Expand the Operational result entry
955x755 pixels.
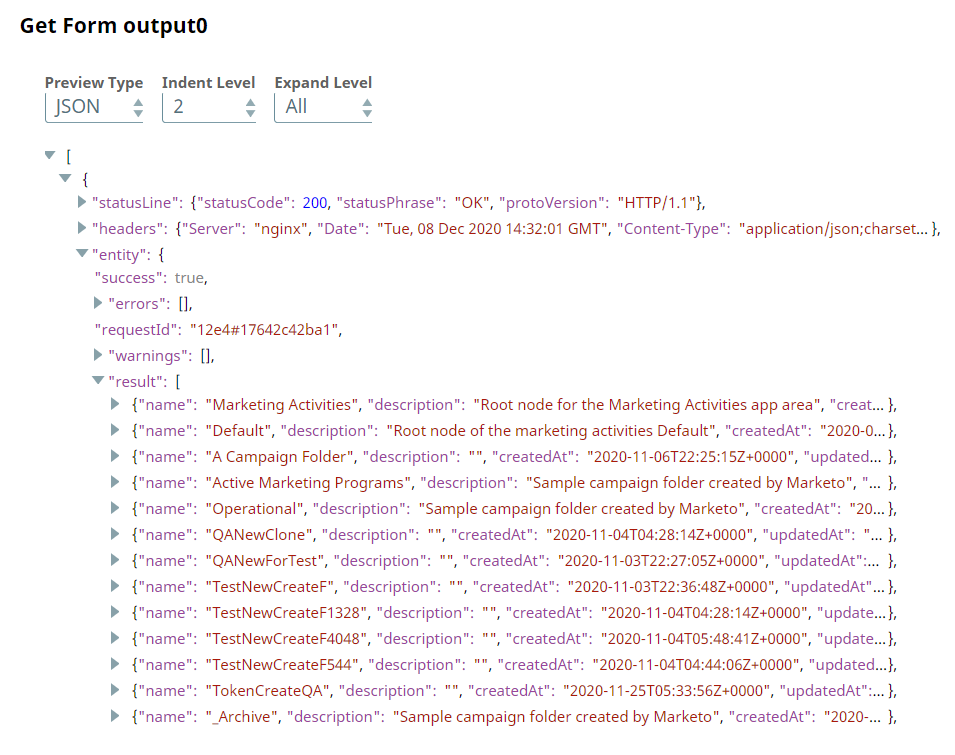[115, 508]
